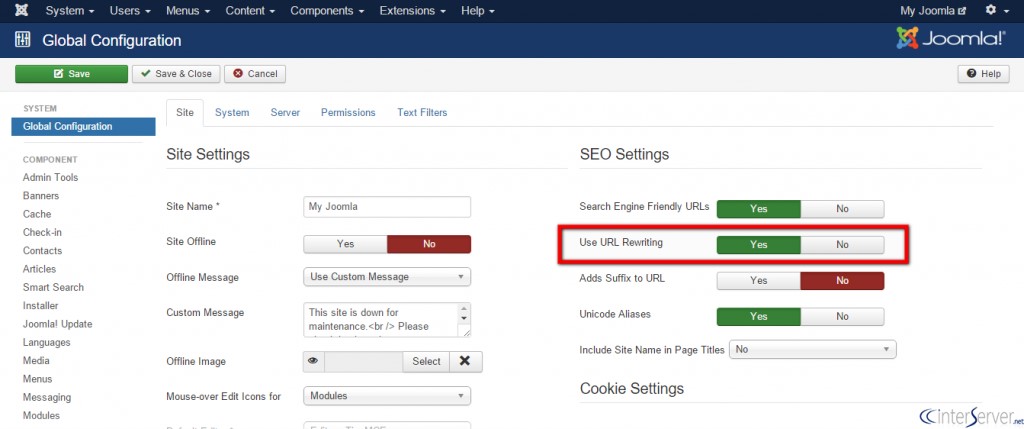Open My Joomla site link

[x=933, y=10]
